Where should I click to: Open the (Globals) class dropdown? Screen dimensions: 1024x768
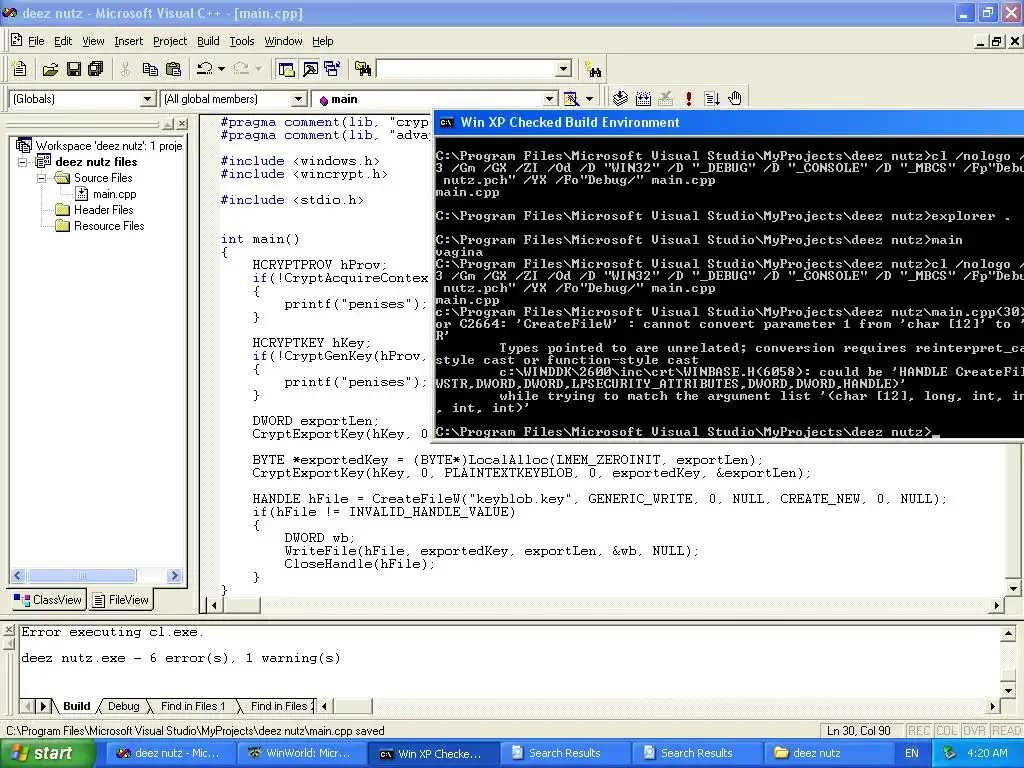pos(148,99)
